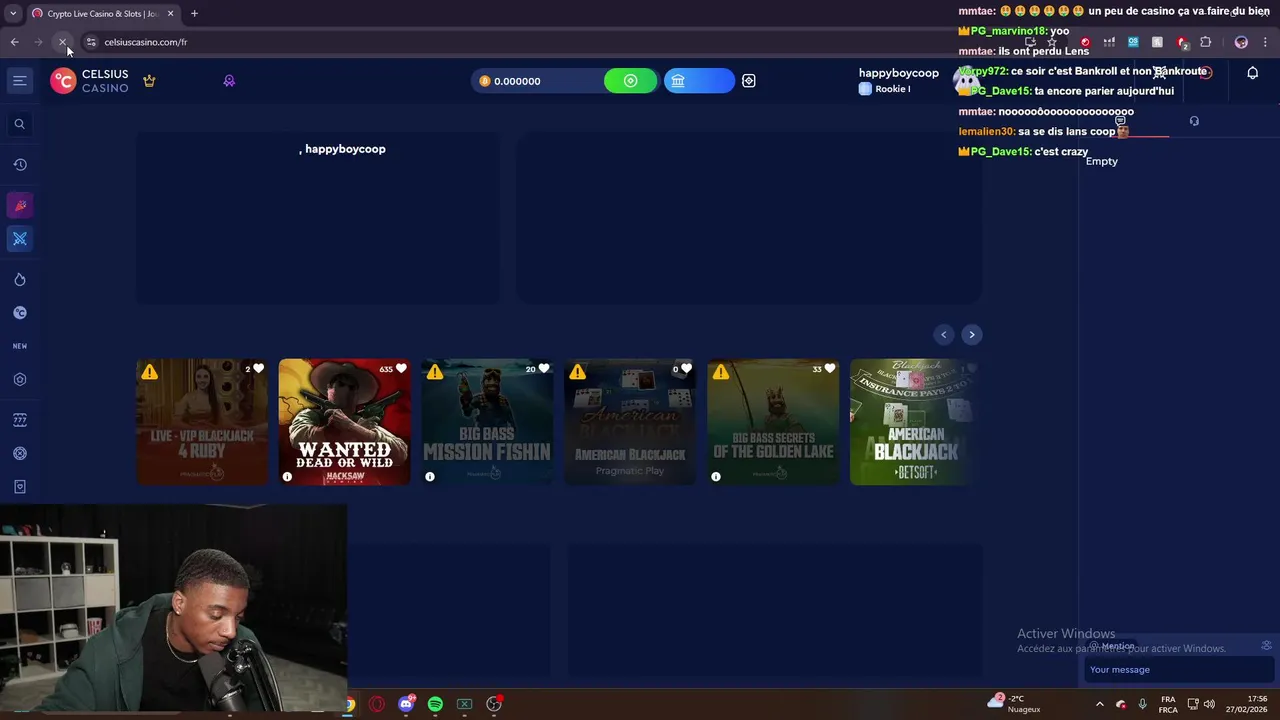Screen dimensions: 1280x720
Task: Open the taskbar weather widget
Action: coord(1014,704)
